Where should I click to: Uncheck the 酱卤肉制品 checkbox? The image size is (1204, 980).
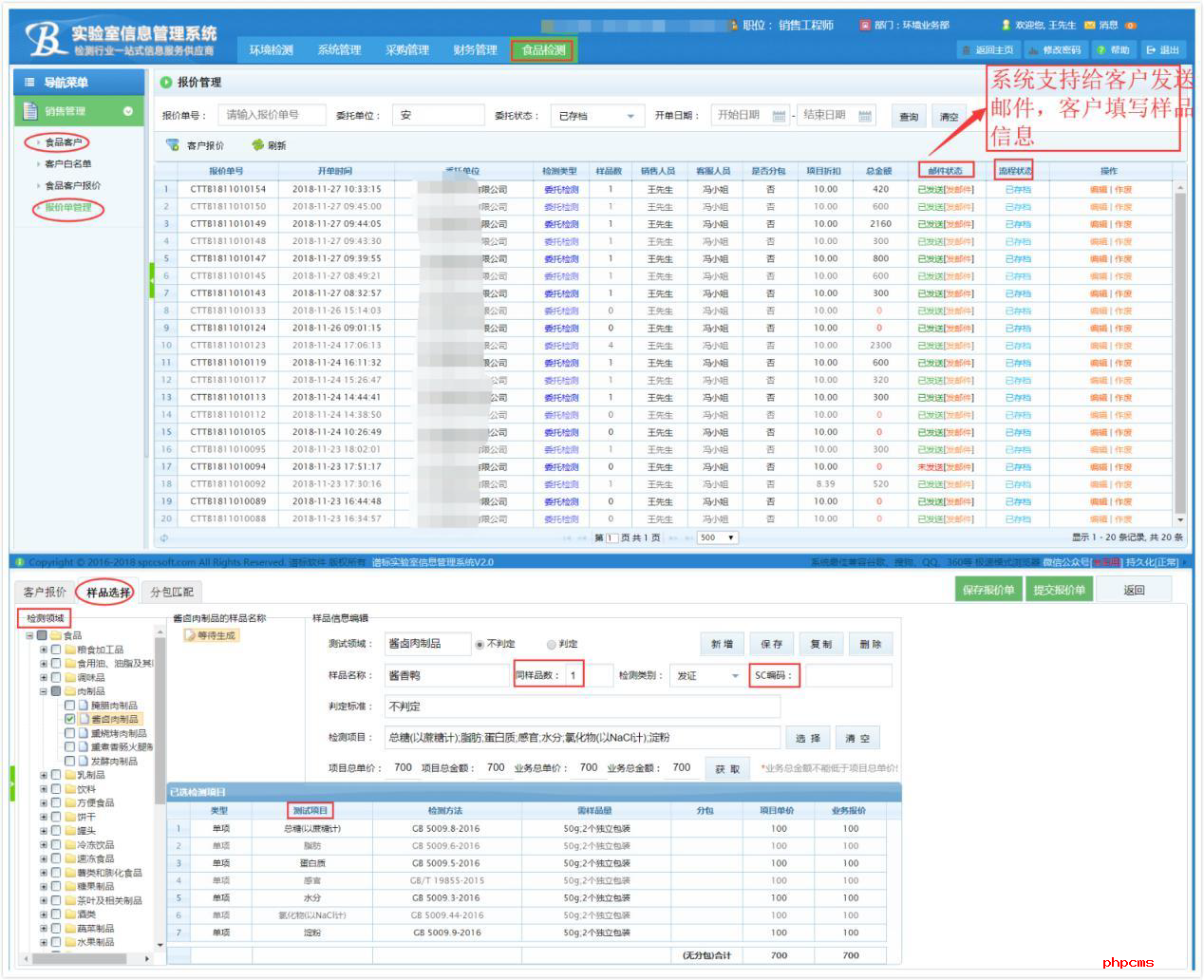[69, 720]
